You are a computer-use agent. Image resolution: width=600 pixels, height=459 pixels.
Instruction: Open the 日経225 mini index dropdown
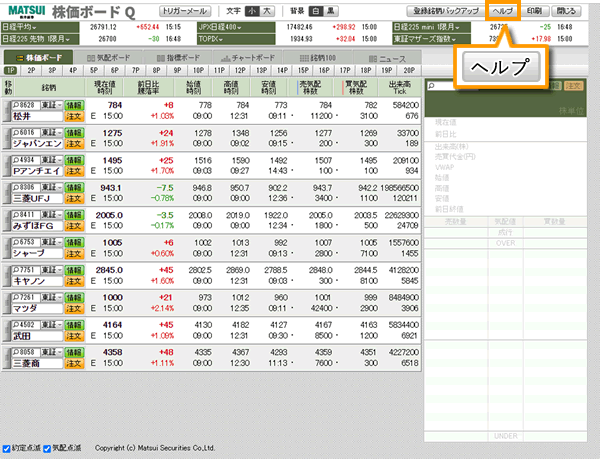pos(432,27)
